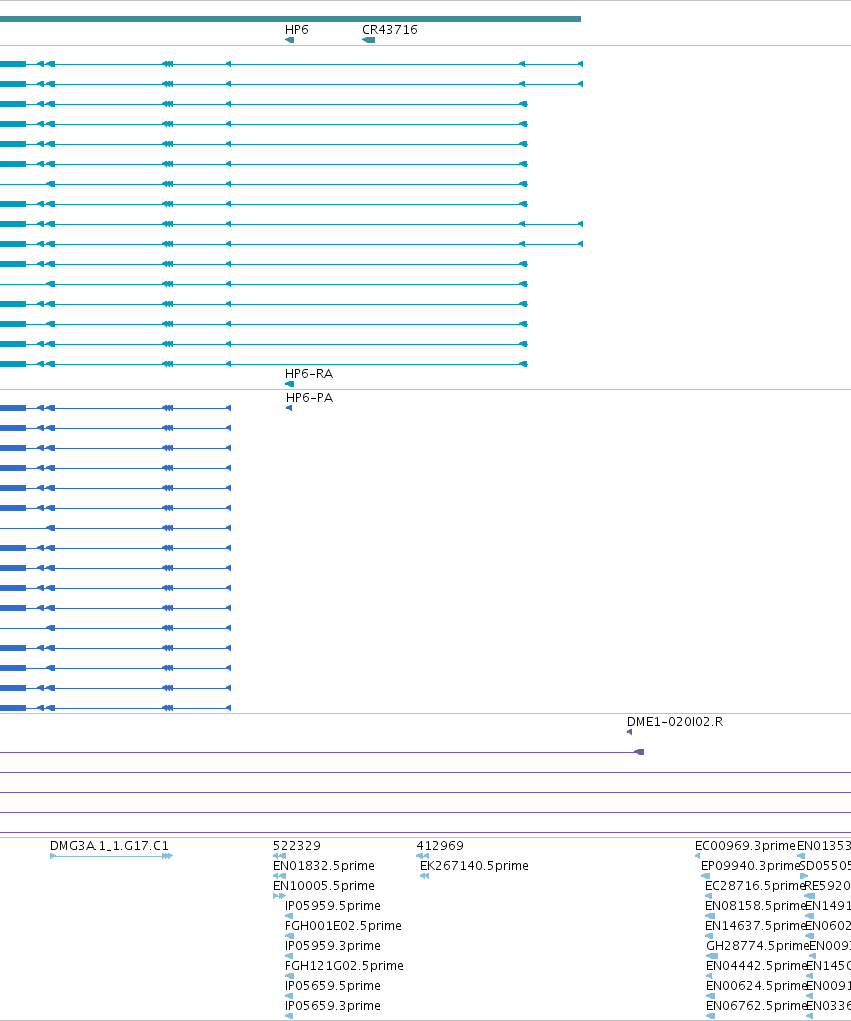This screenshot has width=851, height=1021.
Task: Select the IP05659.5prime EST label
Action: pos(333,986)
